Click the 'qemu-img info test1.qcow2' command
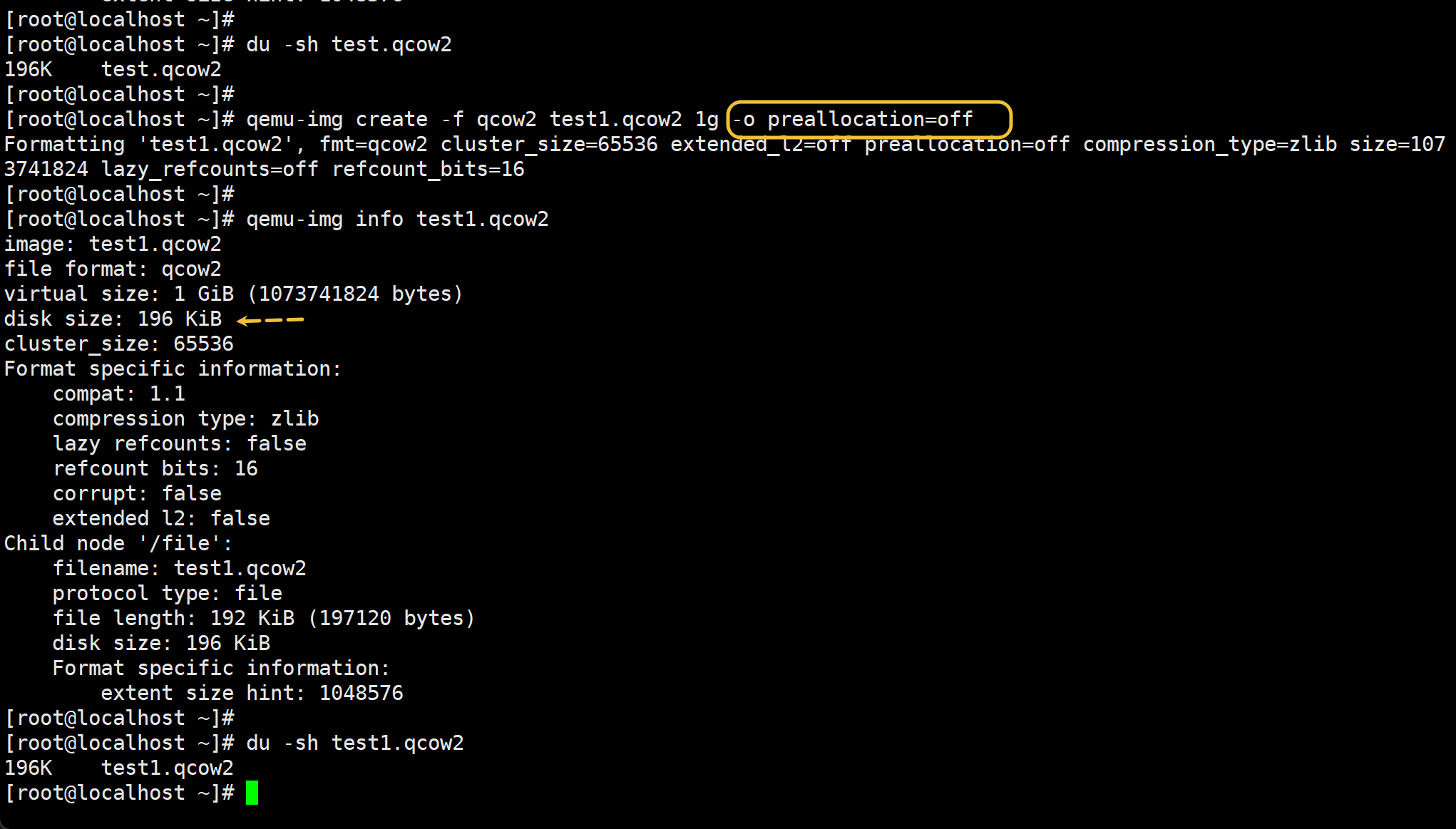The image size is (1456, 829). pos(397,219)
